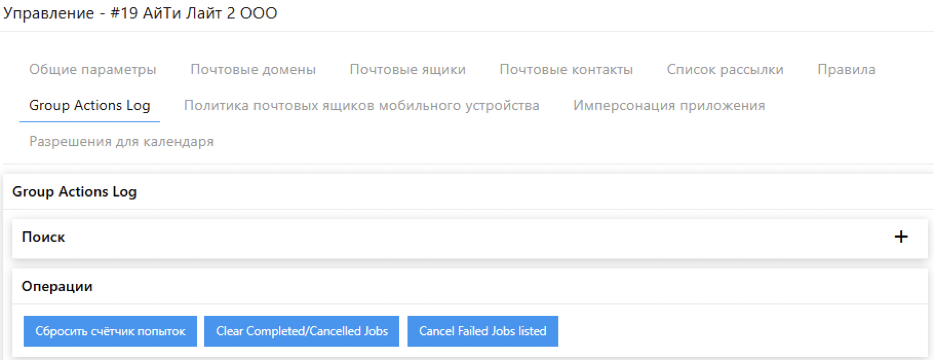Open the Список рассылки tab

pyautogui.click(x=725, y=70)
